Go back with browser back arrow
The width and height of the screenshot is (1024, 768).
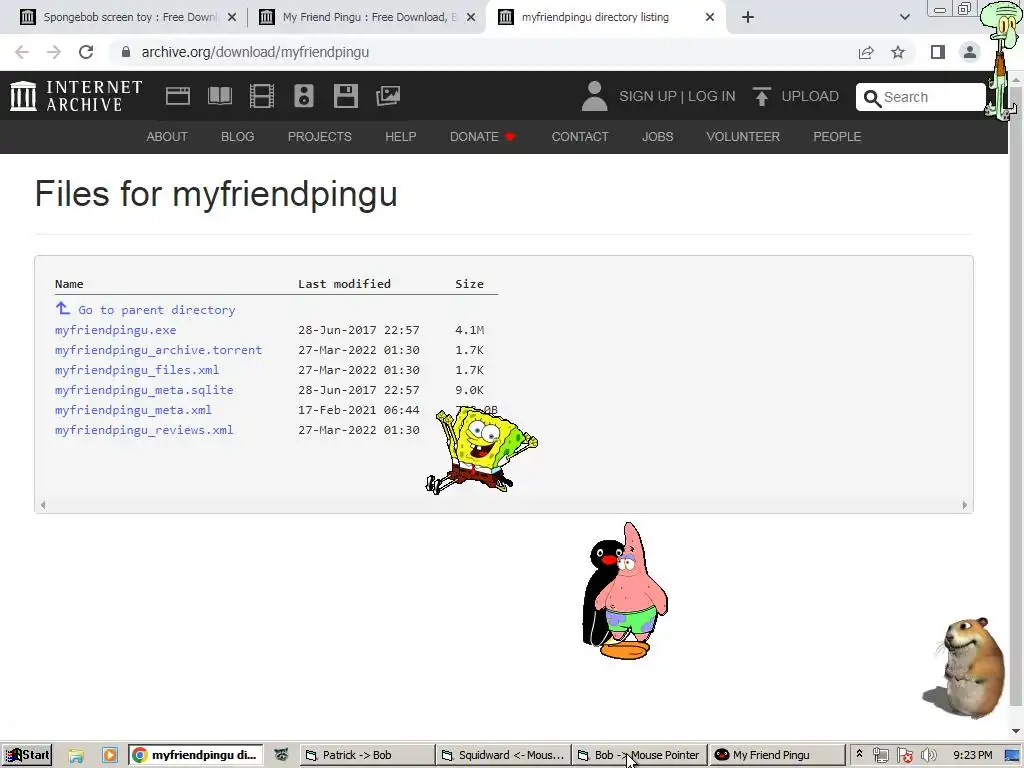click(22, 52)
